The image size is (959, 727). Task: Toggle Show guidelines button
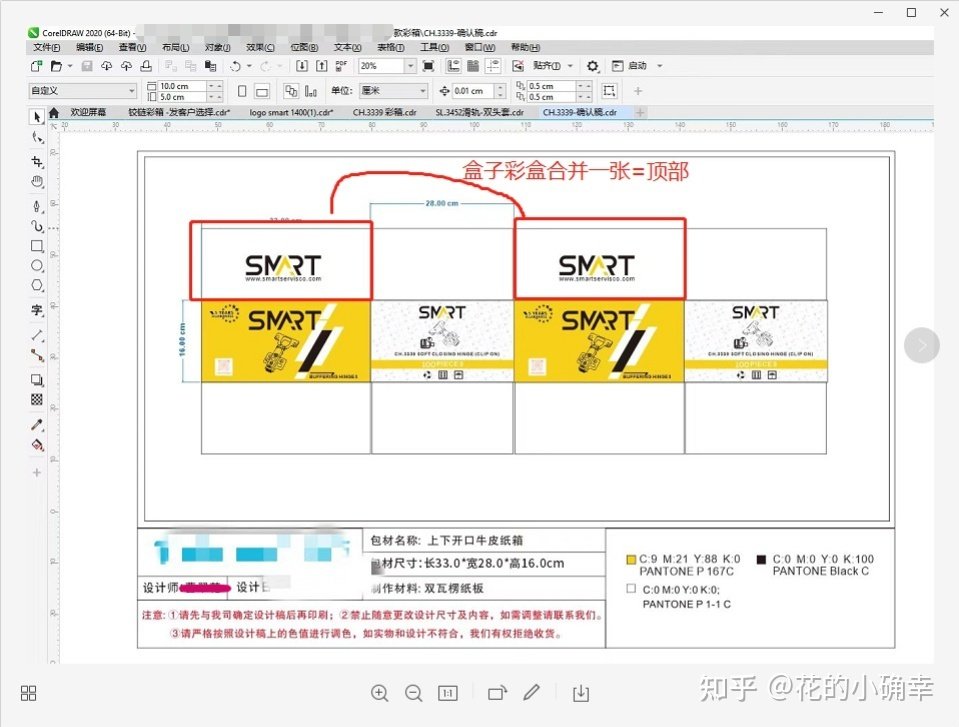(x=493, y=65)
